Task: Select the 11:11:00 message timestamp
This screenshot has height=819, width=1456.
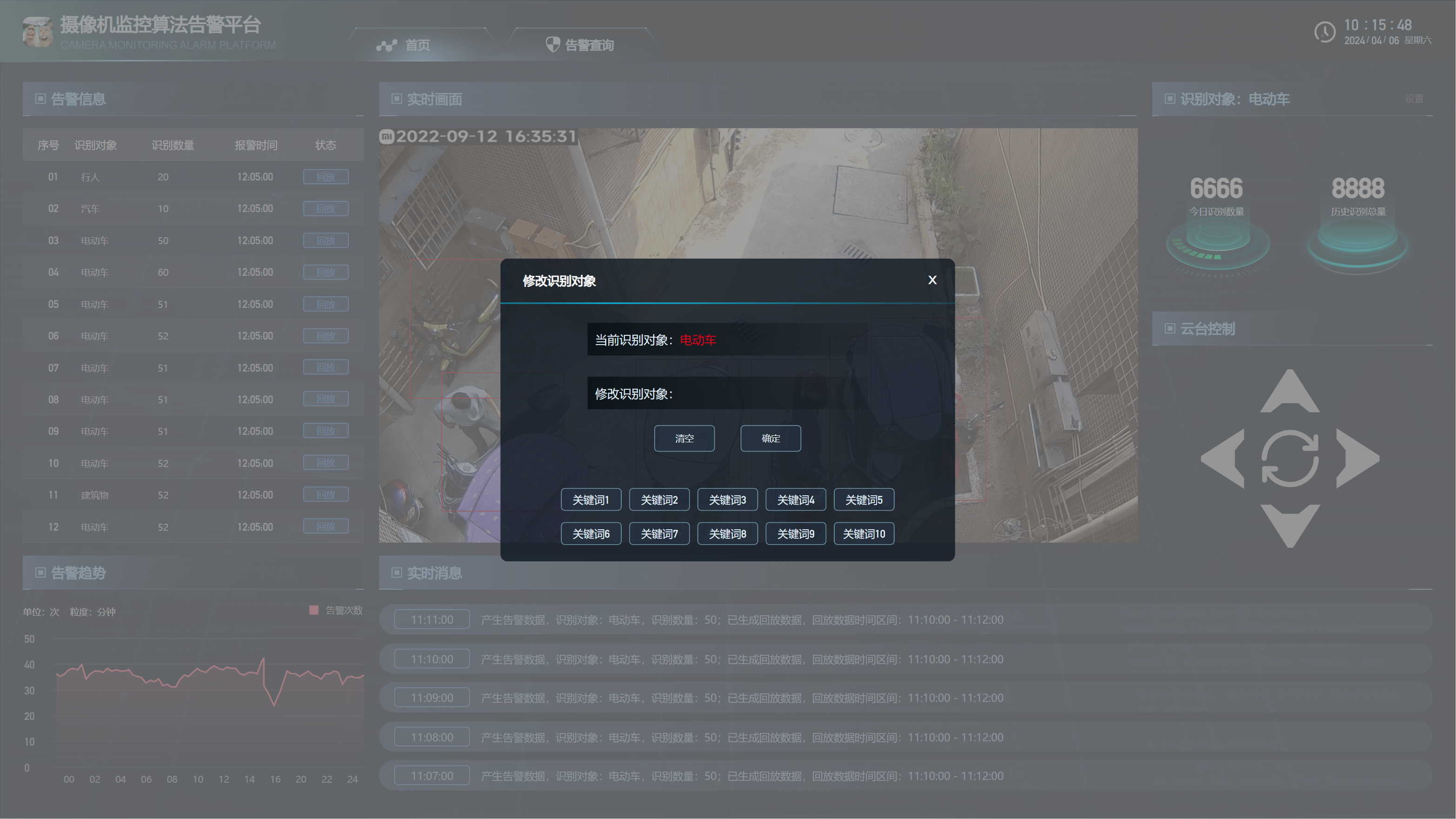Action: tap(432, 619)
